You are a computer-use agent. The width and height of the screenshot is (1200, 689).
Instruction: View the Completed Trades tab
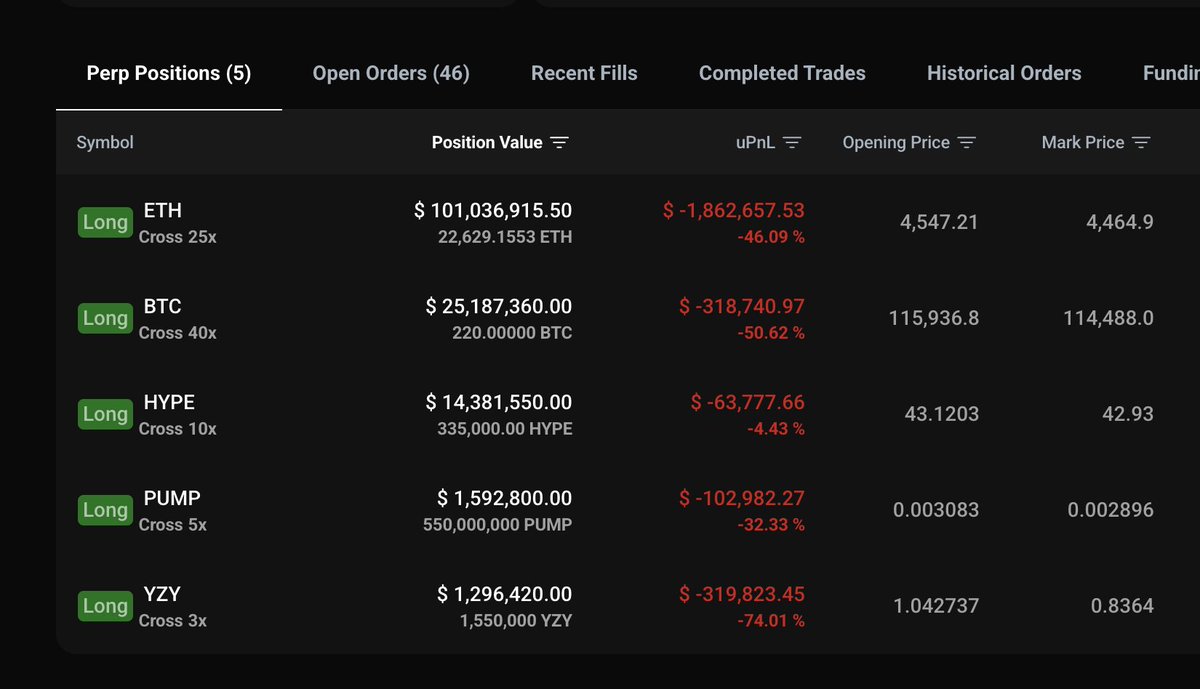click(x=782, y=73)
